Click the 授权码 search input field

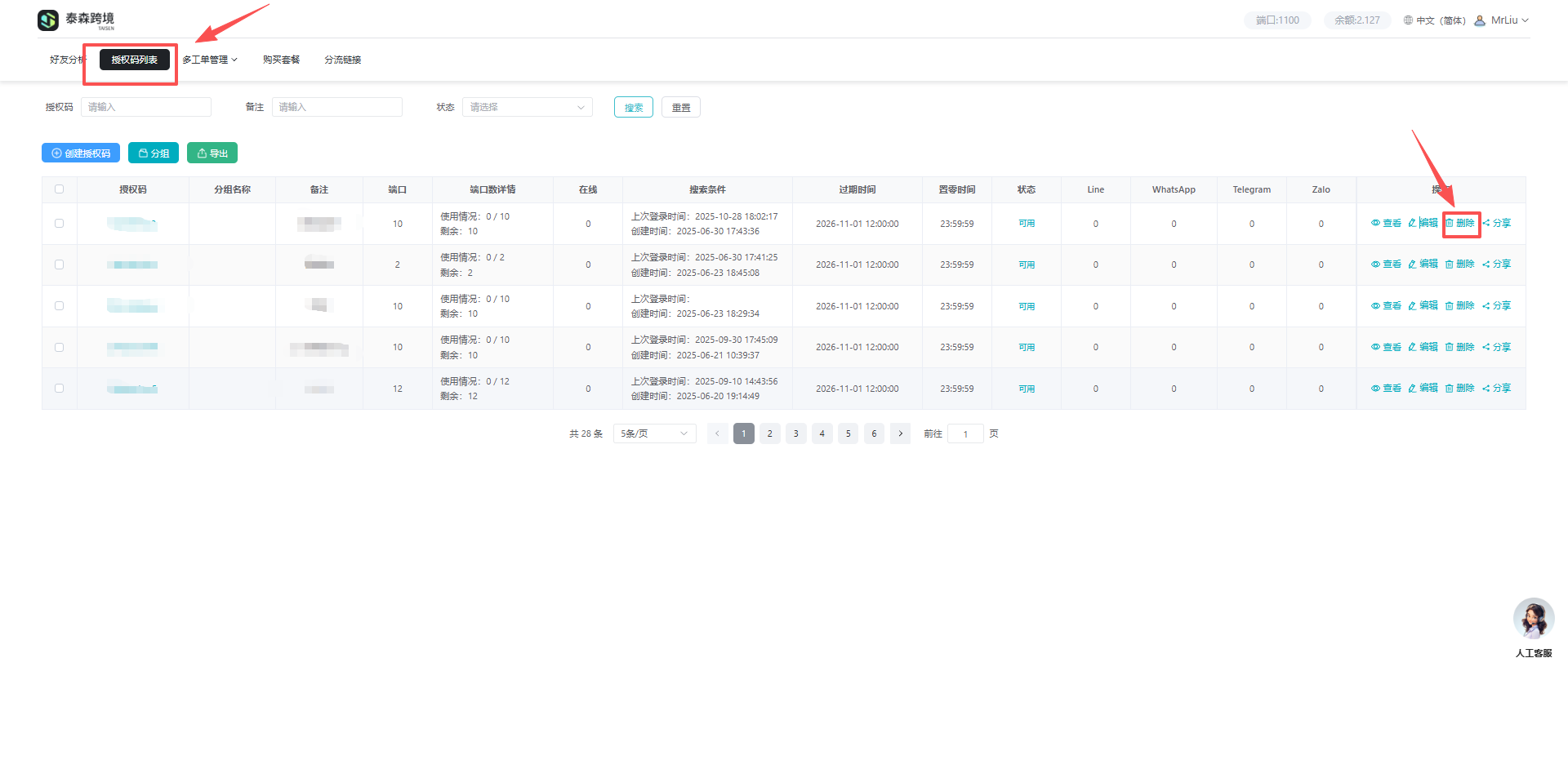(145, 107)
